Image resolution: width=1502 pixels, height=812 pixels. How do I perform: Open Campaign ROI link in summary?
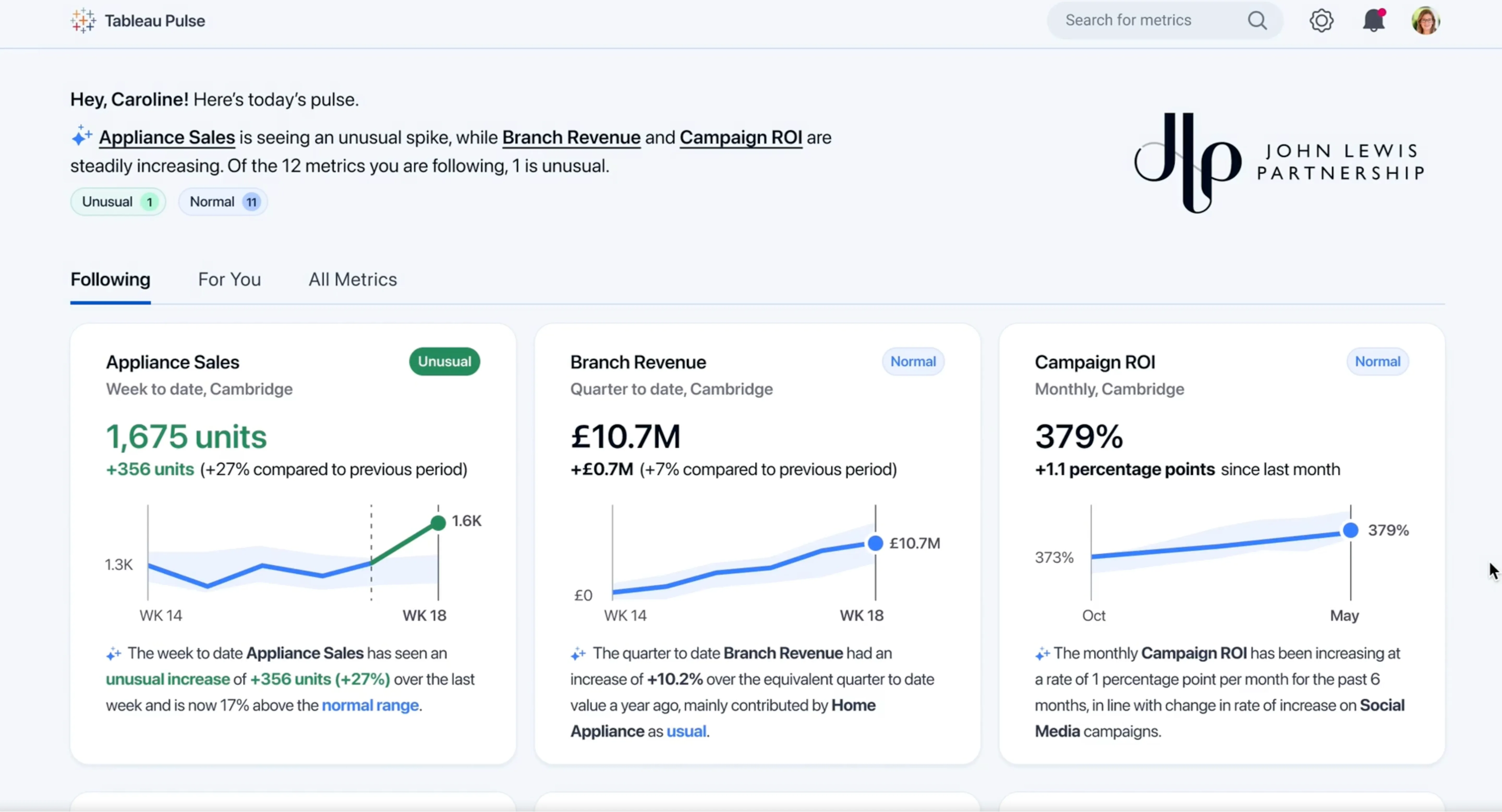point(741,138)
